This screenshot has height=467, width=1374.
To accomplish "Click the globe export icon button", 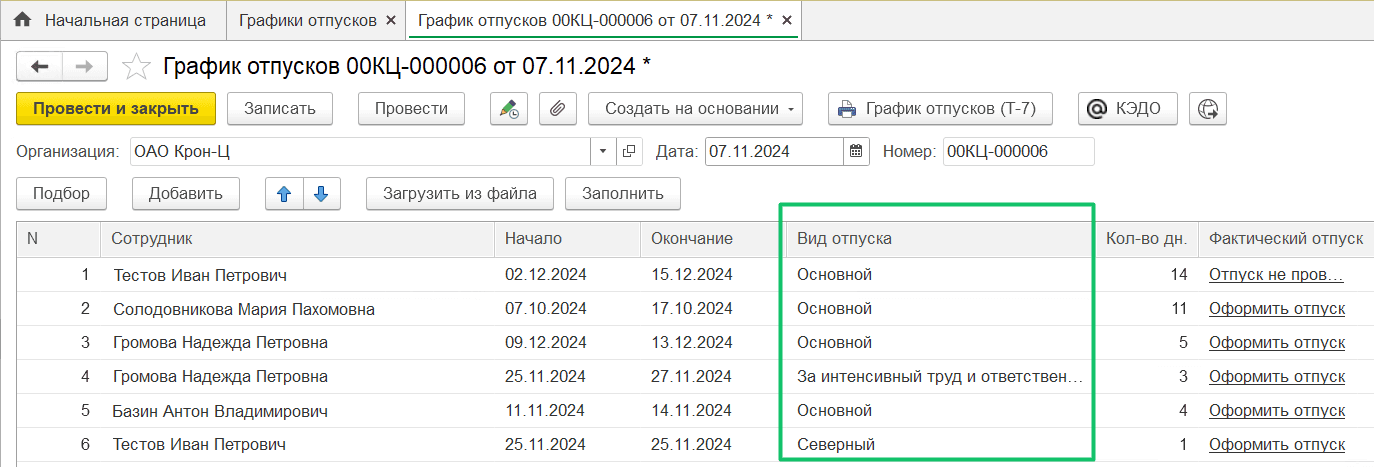I will [x=1208, y=109].
